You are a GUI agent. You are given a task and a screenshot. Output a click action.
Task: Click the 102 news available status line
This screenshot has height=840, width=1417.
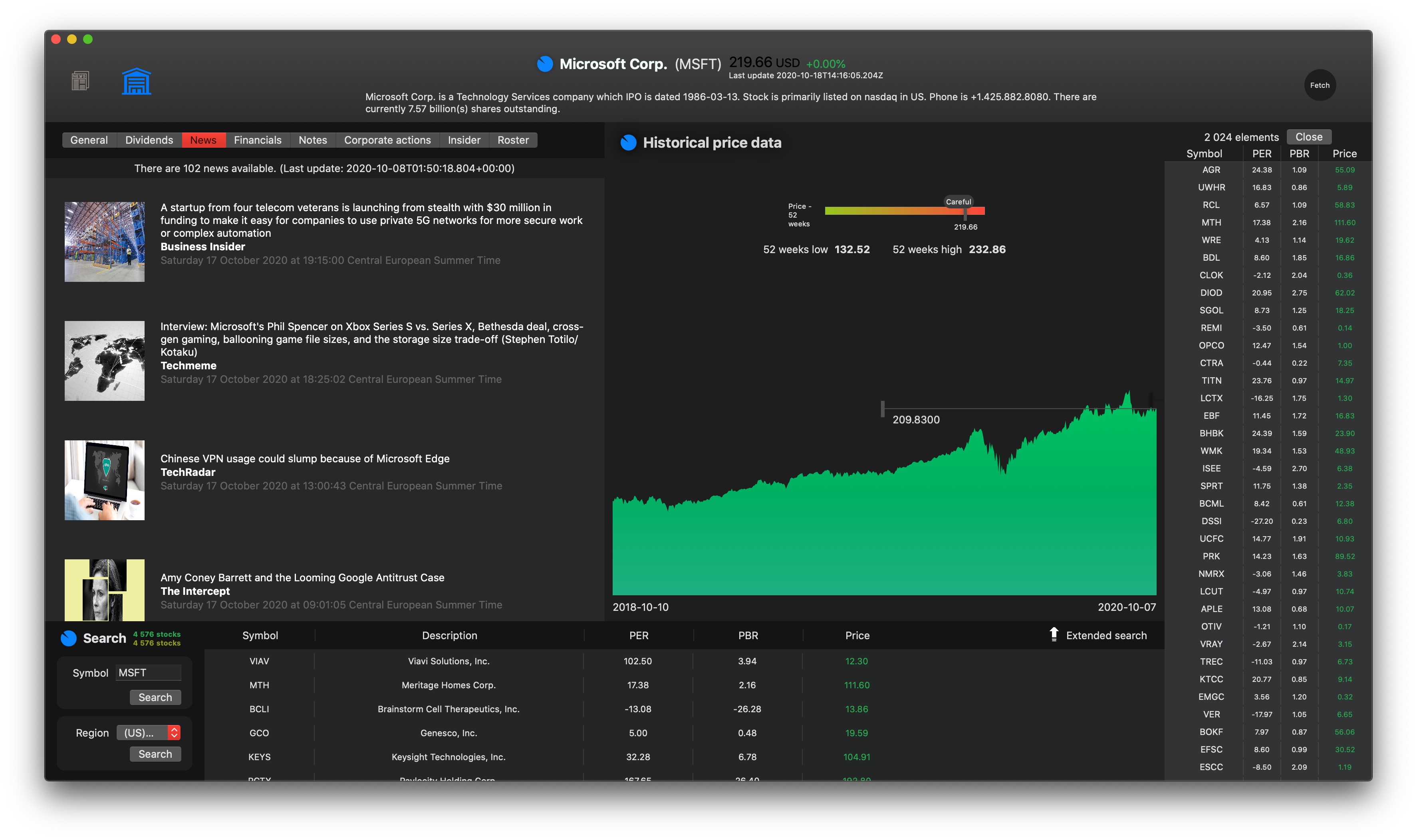coord(324,168)
